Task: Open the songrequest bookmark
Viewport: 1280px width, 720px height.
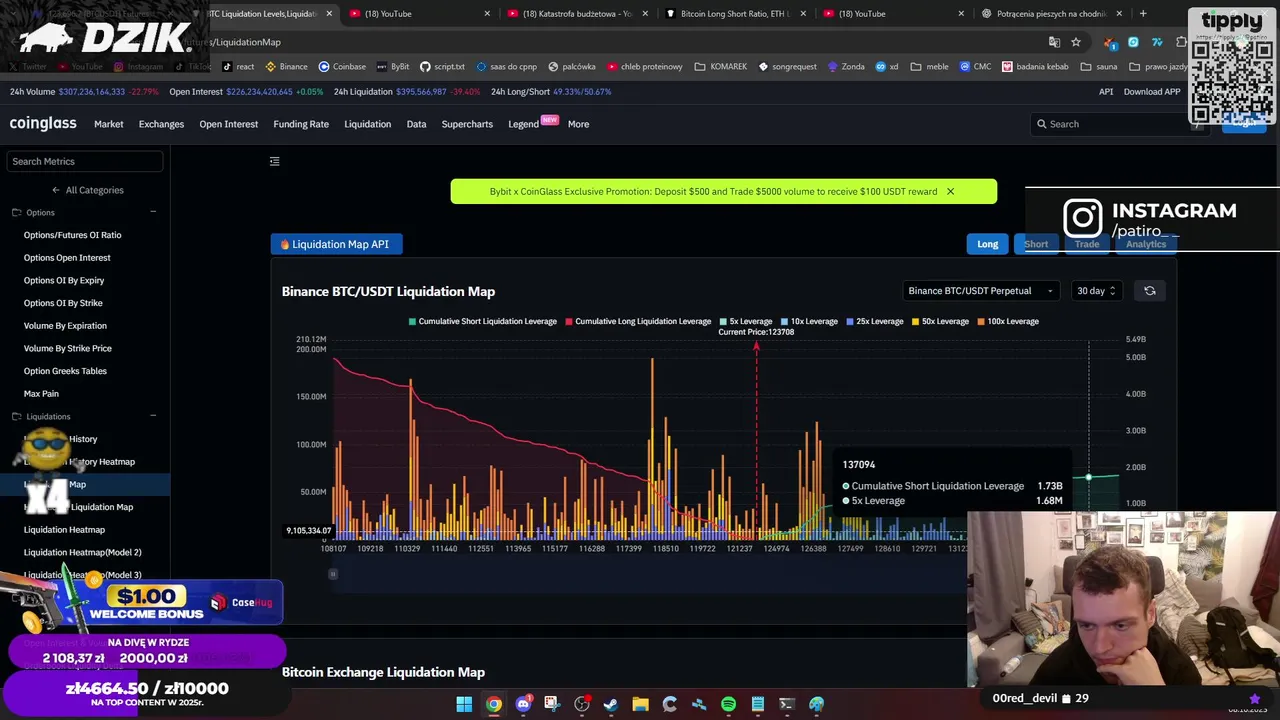Action: pos(788,67)
